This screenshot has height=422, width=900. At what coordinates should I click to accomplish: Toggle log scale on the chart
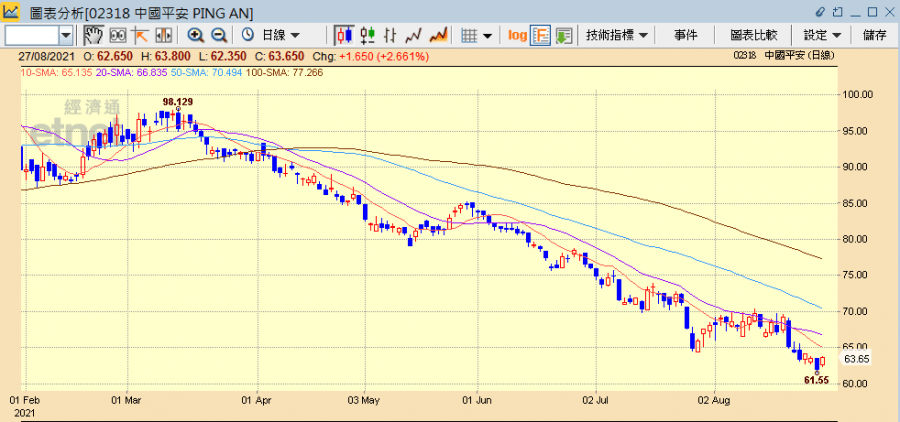point(517,35)
